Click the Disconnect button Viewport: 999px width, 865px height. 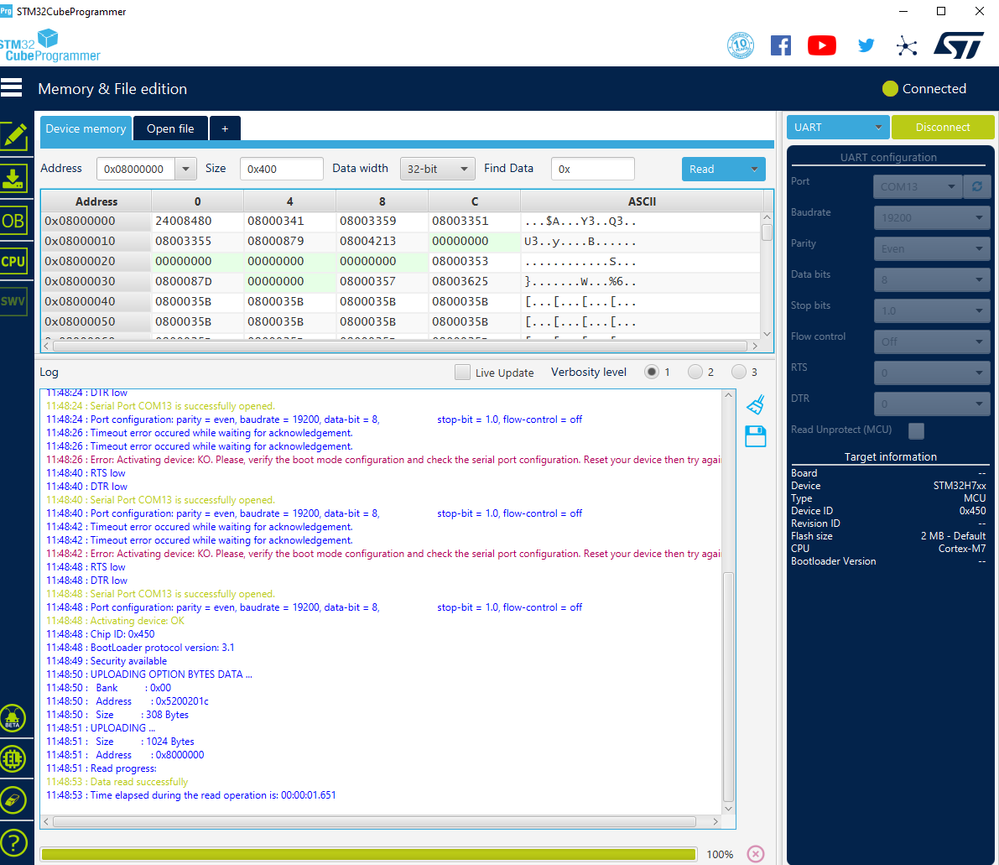[x=942, y=127]
